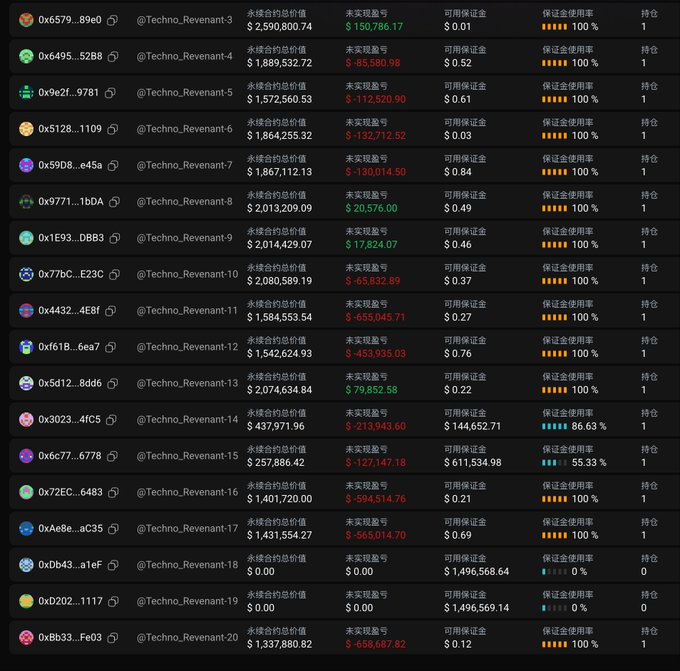680x671 pixels.
Task: Select tag @Techno_Revenant-10
Action: click(x=187, y=274)
